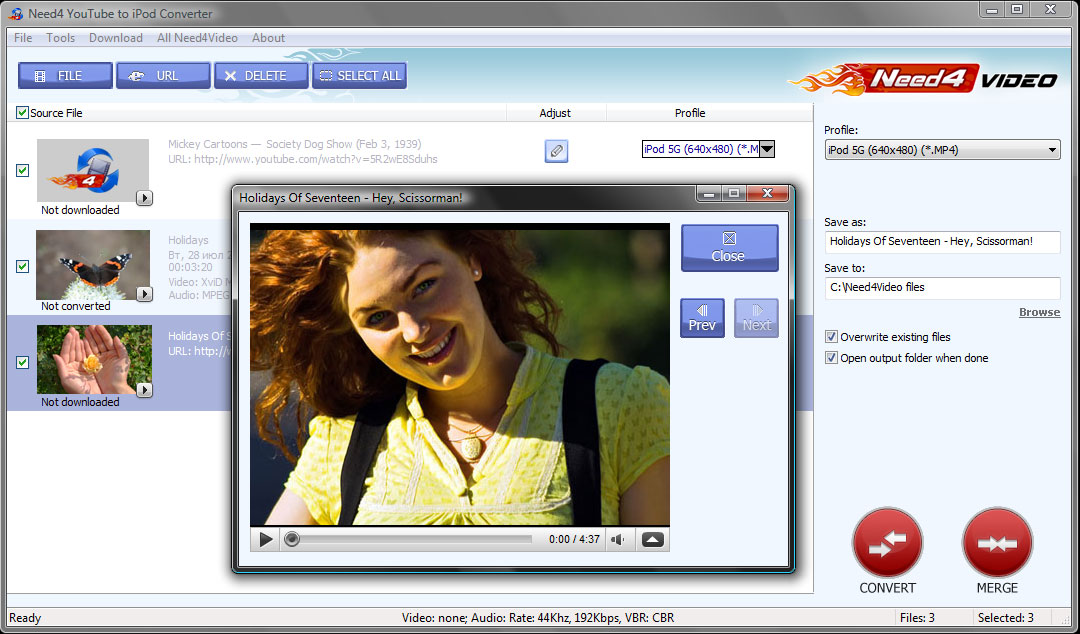
Task: Click the Close button in preview window
Action: click(x=729, y=247)
